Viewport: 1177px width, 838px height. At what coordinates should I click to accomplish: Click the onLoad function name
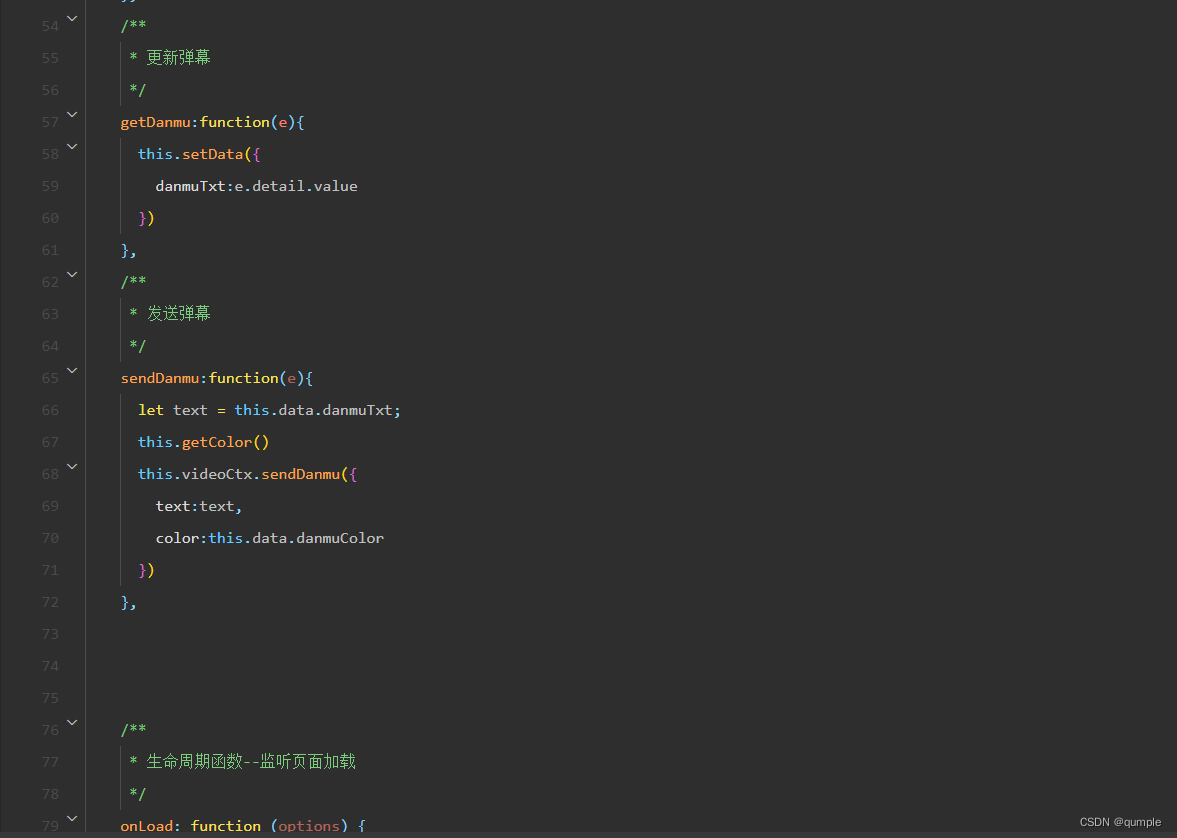point(146,826)
